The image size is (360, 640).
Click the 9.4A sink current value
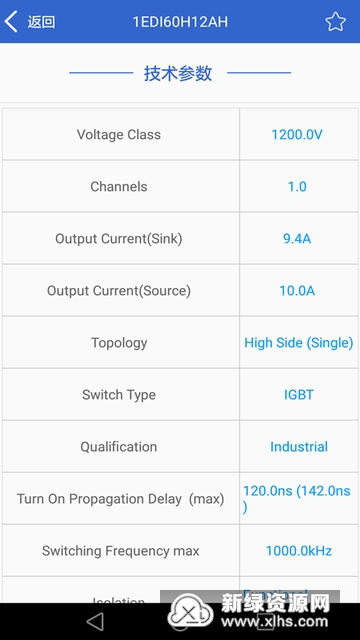pyautogui.click(x=297, y=238)
